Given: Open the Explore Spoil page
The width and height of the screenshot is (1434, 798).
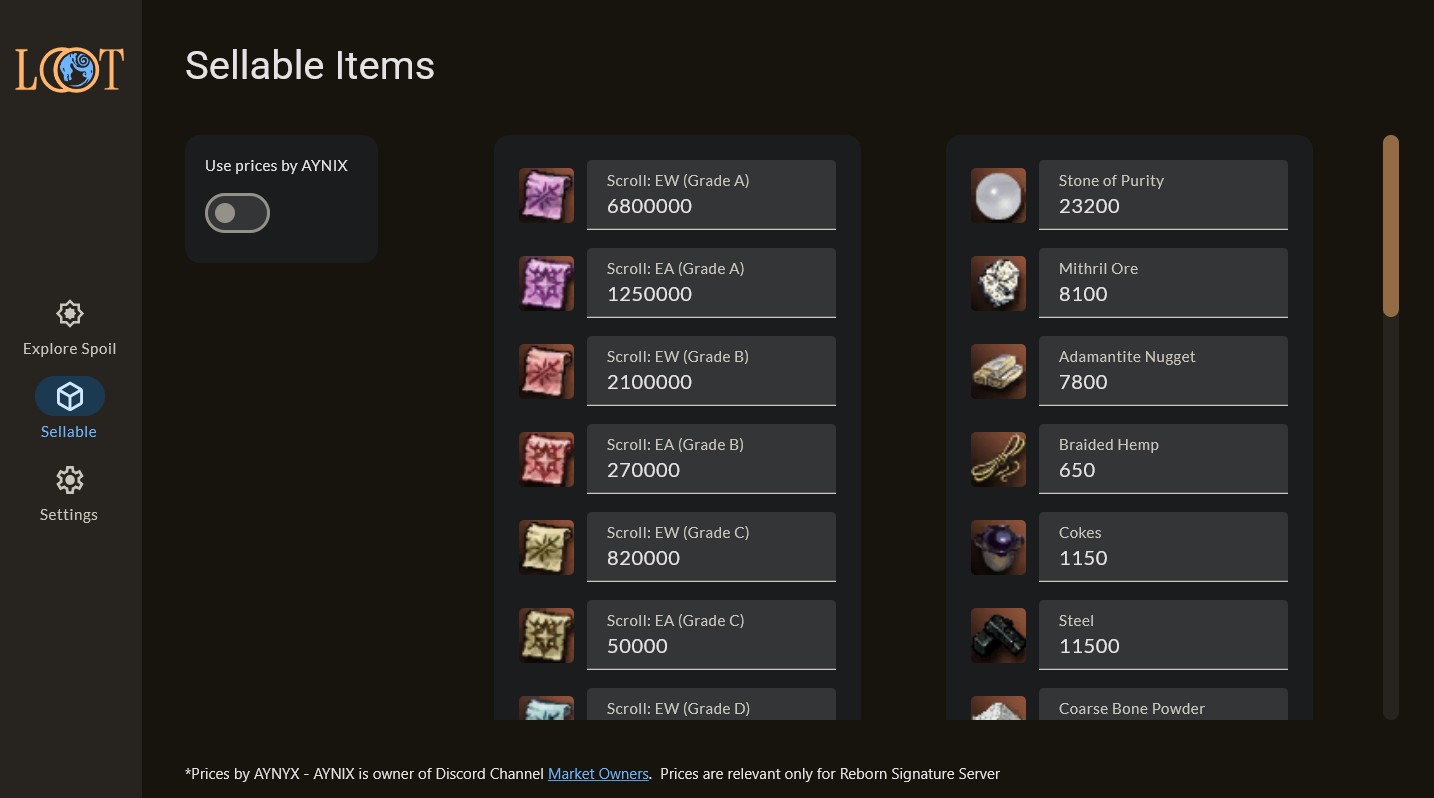Looking at the screenshot, I should click(69, 329).
